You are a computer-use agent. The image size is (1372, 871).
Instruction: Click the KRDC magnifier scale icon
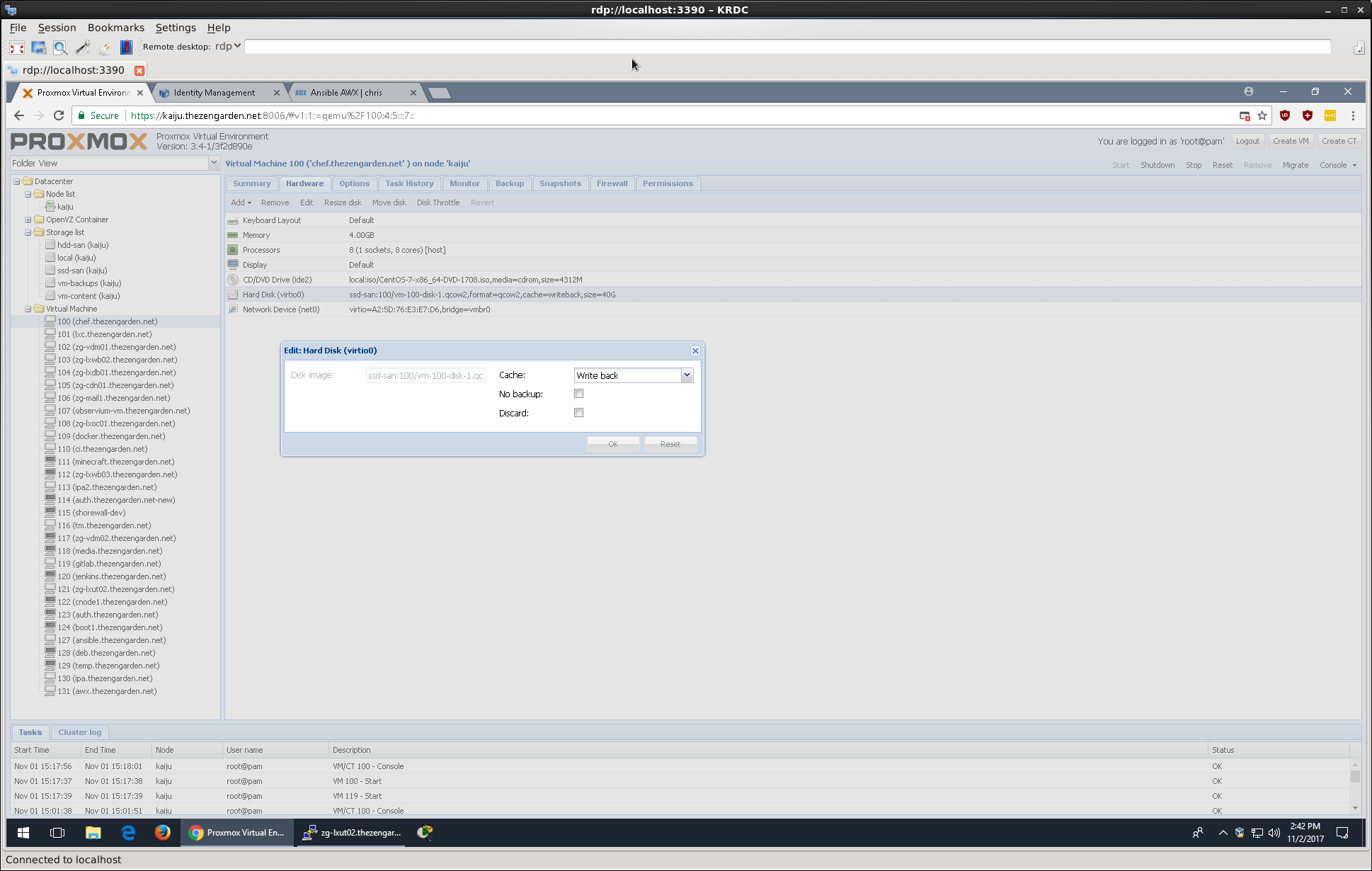coord(61,47)
